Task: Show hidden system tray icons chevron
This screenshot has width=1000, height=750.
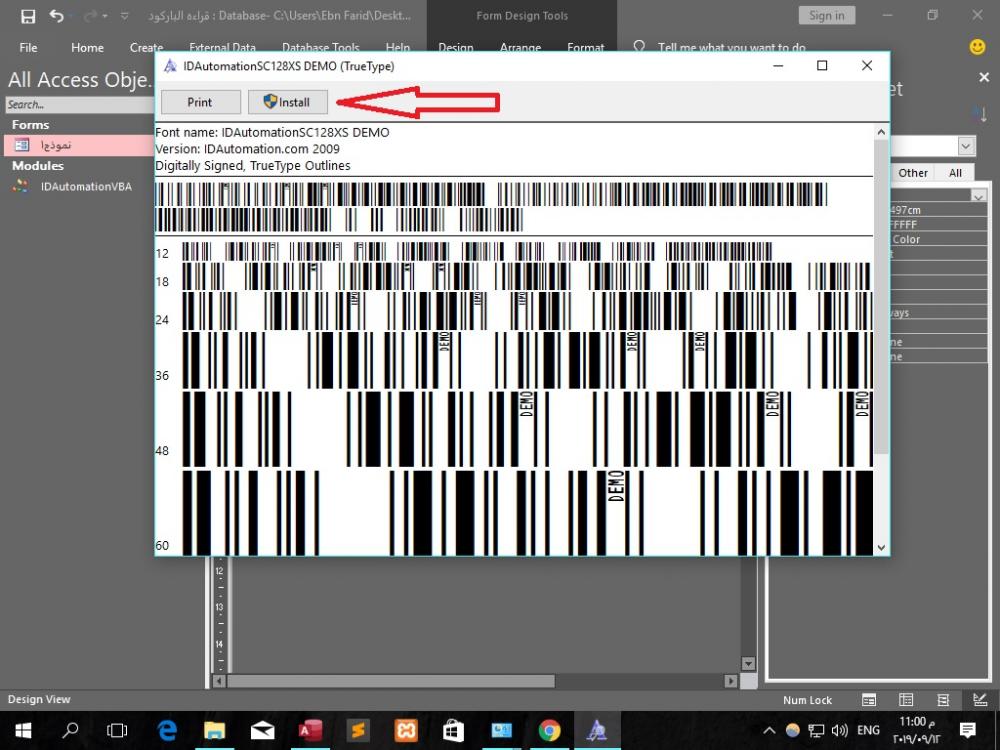Action: click(769, 730)
